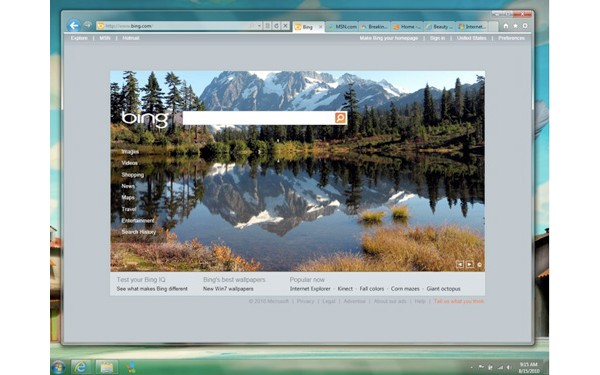The height and width of the screenshot is (375, 600).
Task: Click the Giant octopus popular search
Action: click(x=443, y=289)
